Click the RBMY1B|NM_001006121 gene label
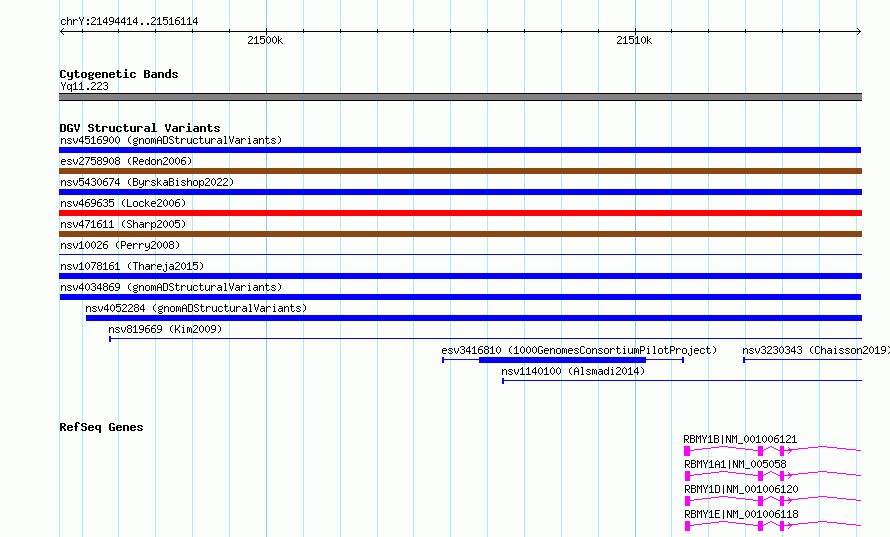890x537 pixels. coord(740,439)
